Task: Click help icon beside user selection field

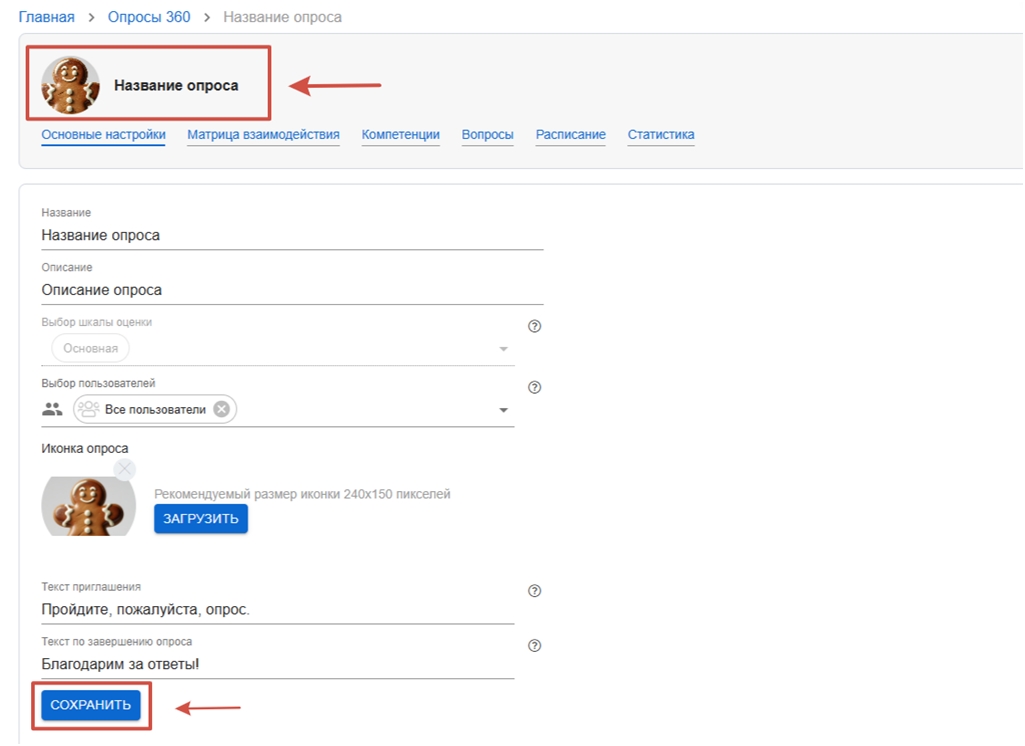Action: [x=534, y=388]
